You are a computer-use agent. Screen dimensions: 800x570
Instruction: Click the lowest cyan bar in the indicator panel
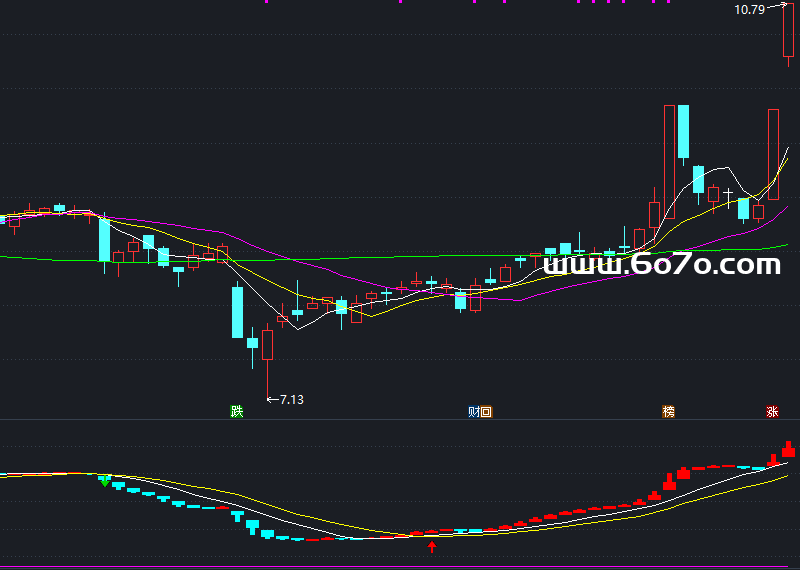tap(253, 527)
